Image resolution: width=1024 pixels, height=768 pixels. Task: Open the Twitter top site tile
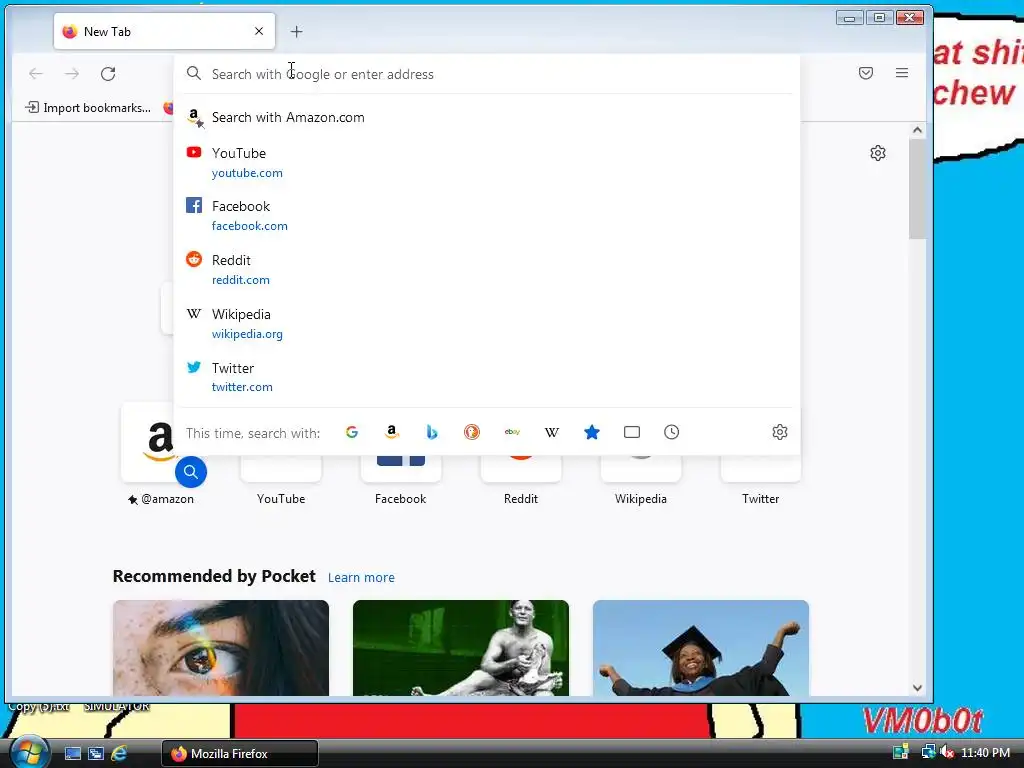pos(760,481)
